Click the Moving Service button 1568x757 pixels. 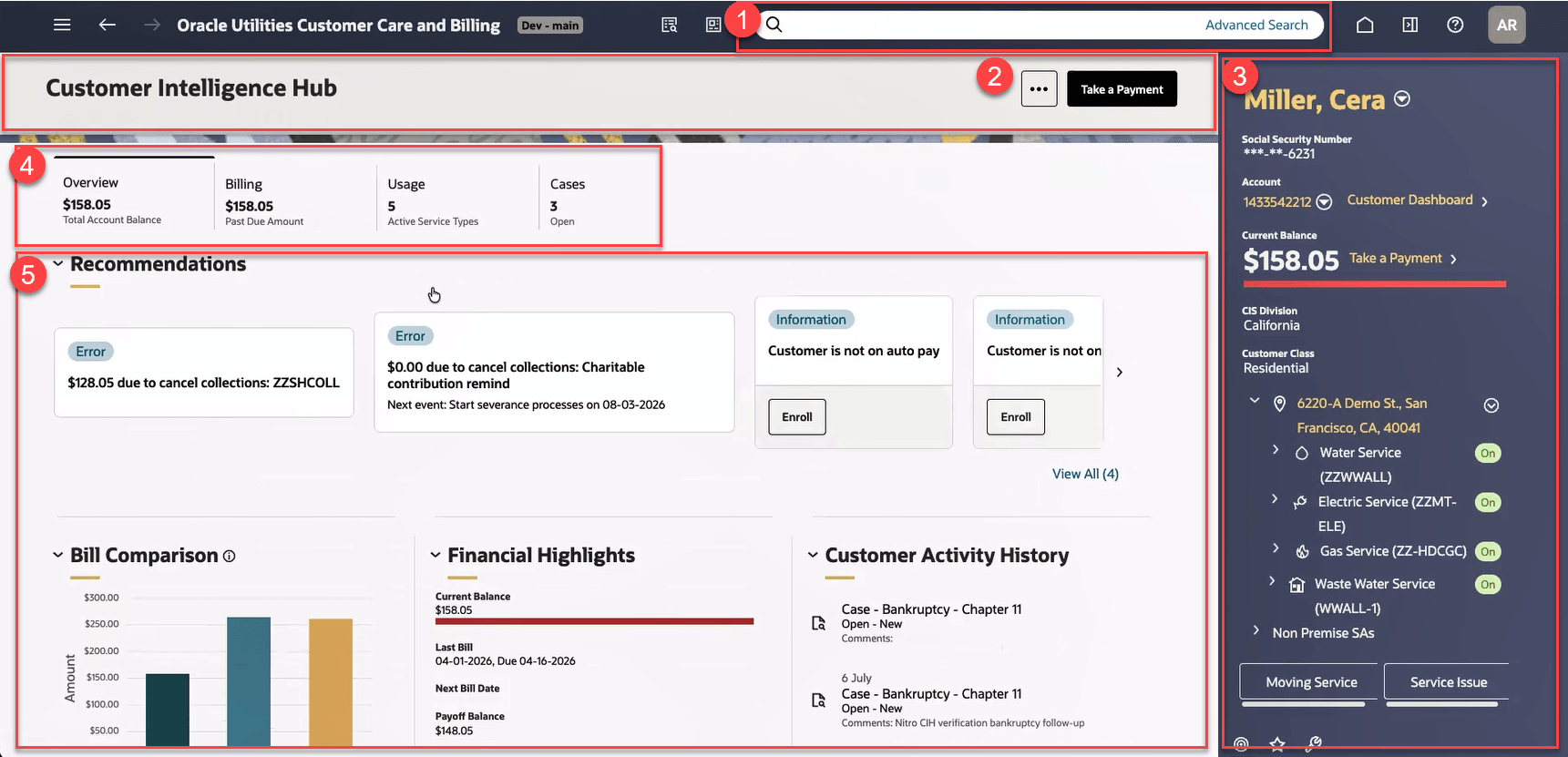point(1311,682)
